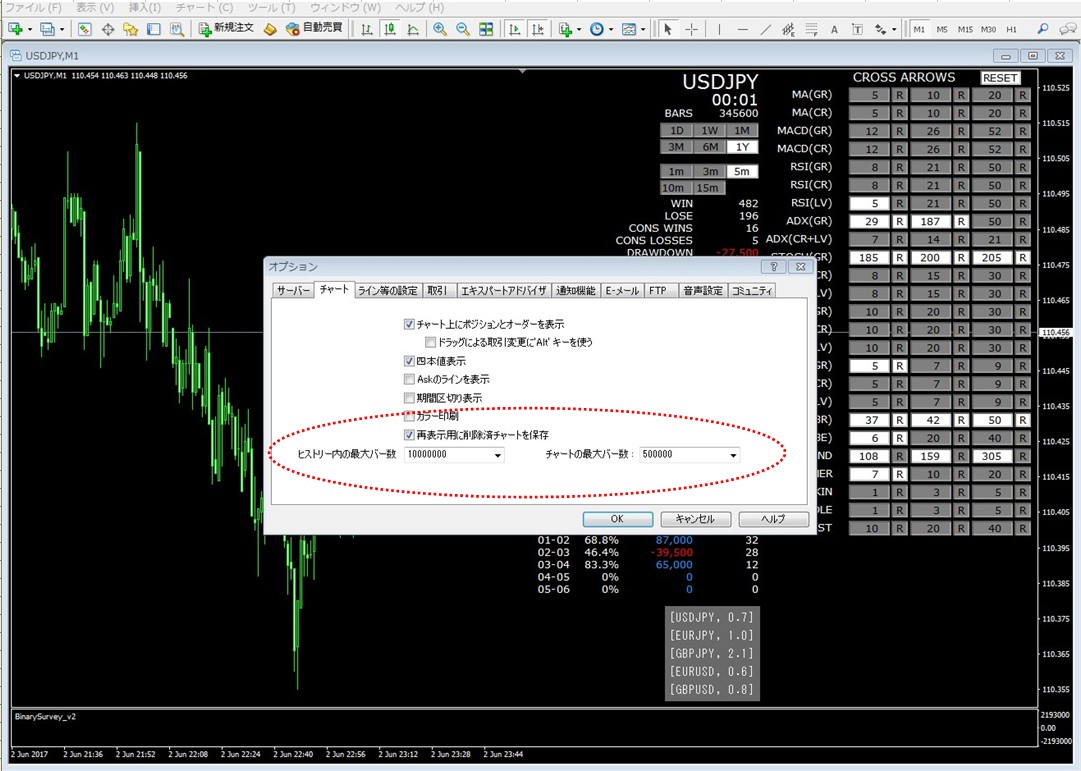1081x771 pixels.
Task: Select the equidistant channel tool
Action: [x=789, y=29]
